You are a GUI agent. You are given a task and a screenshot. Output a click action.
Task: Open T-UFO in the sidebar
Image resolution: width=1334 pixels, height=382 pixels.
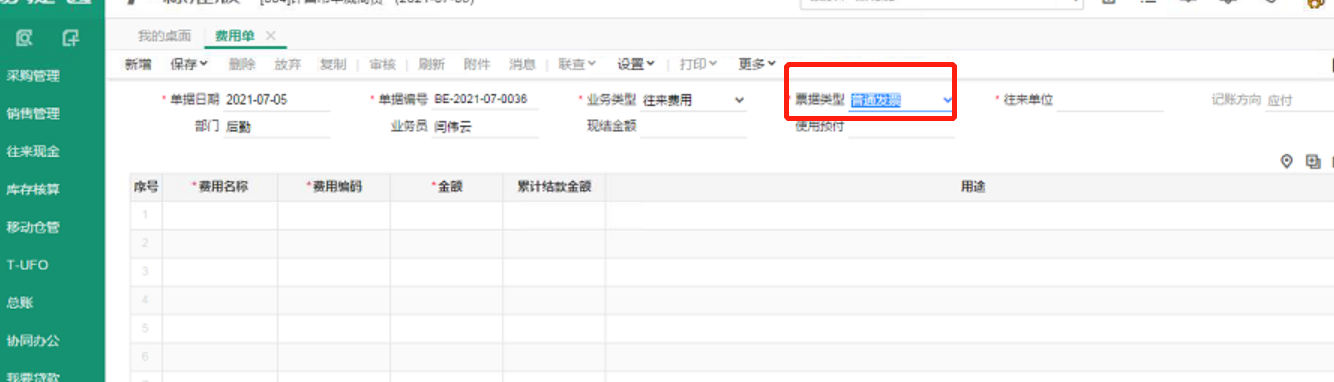pyautogui.click(x=28, y=265)
